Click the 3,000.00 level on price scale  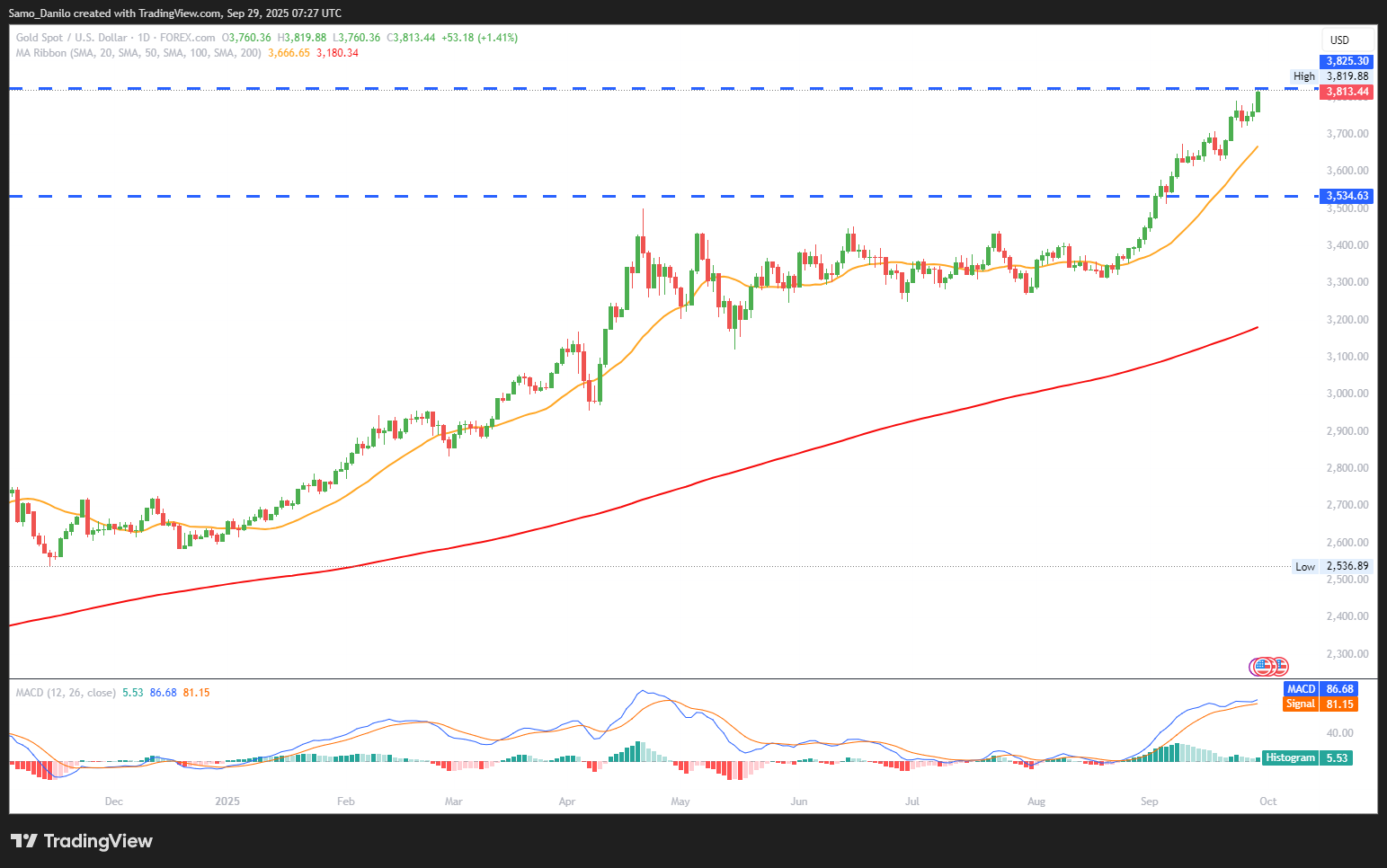point(1347,394)
